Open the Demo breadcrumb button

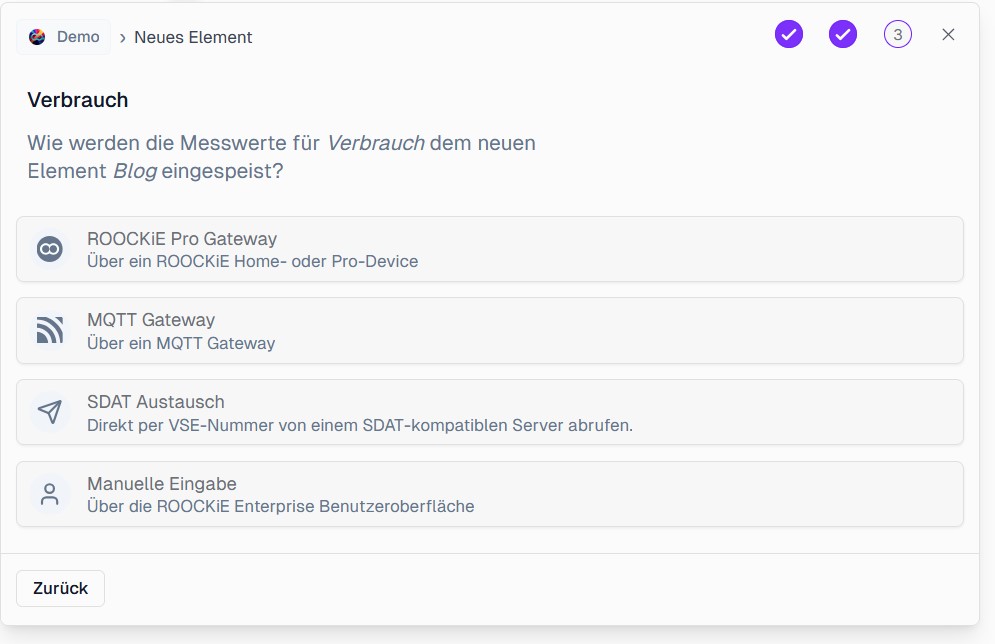(x=64, y=37)
